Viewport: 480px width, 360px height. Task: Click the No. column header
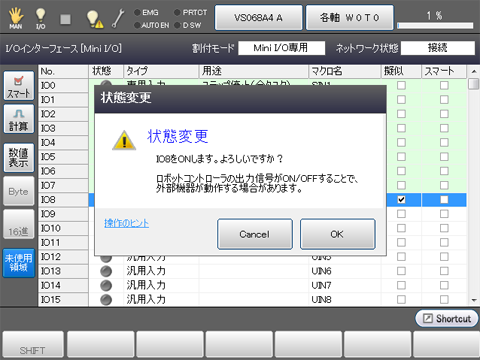click(x=64, y=71)
